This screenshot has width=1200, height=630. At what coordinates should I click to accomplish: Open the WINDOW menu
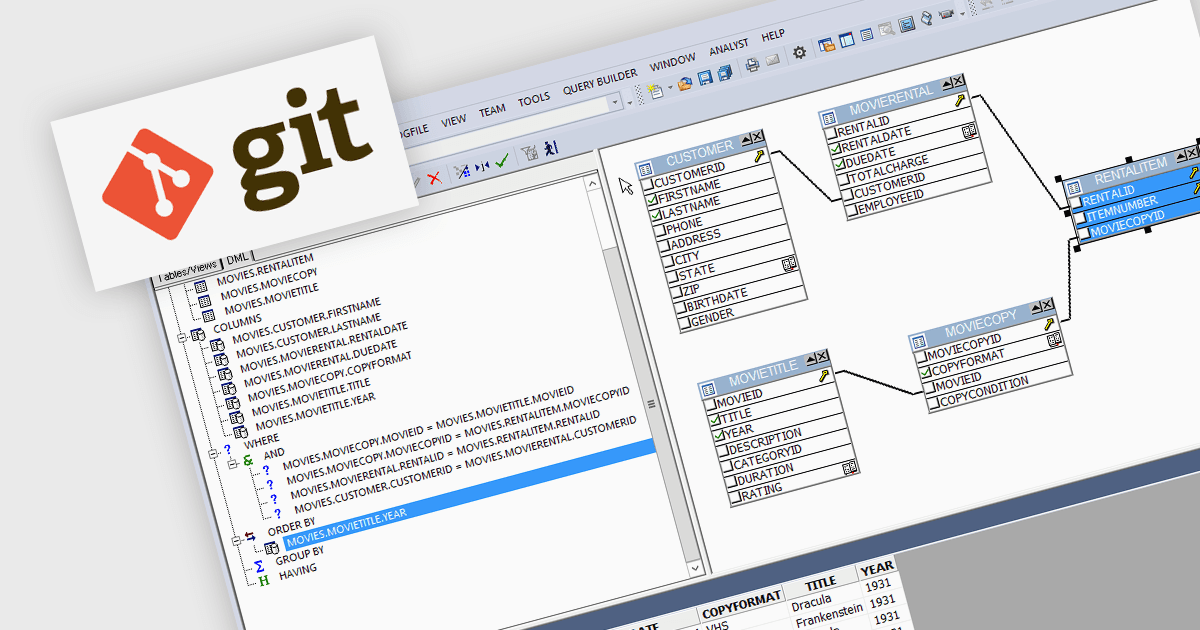672,63
